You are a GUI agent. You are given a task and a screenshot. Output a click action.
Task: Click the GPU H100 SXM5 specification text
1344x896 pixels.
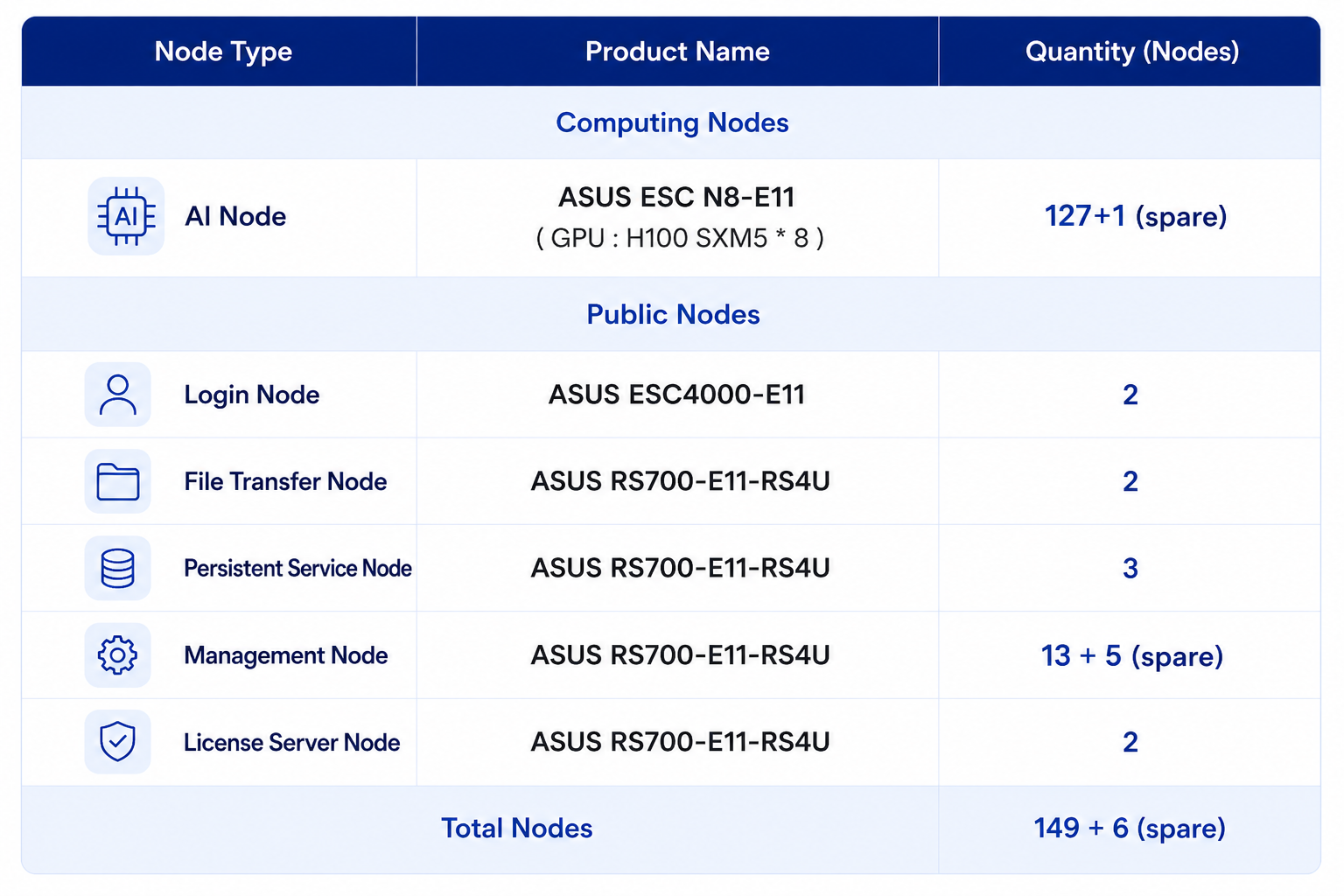pyautogui.click(x=680, y=238)
